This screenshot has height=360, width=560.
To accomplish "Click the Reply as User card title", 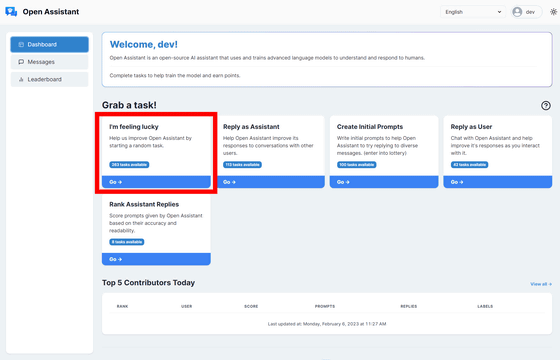I will point(471,127).
